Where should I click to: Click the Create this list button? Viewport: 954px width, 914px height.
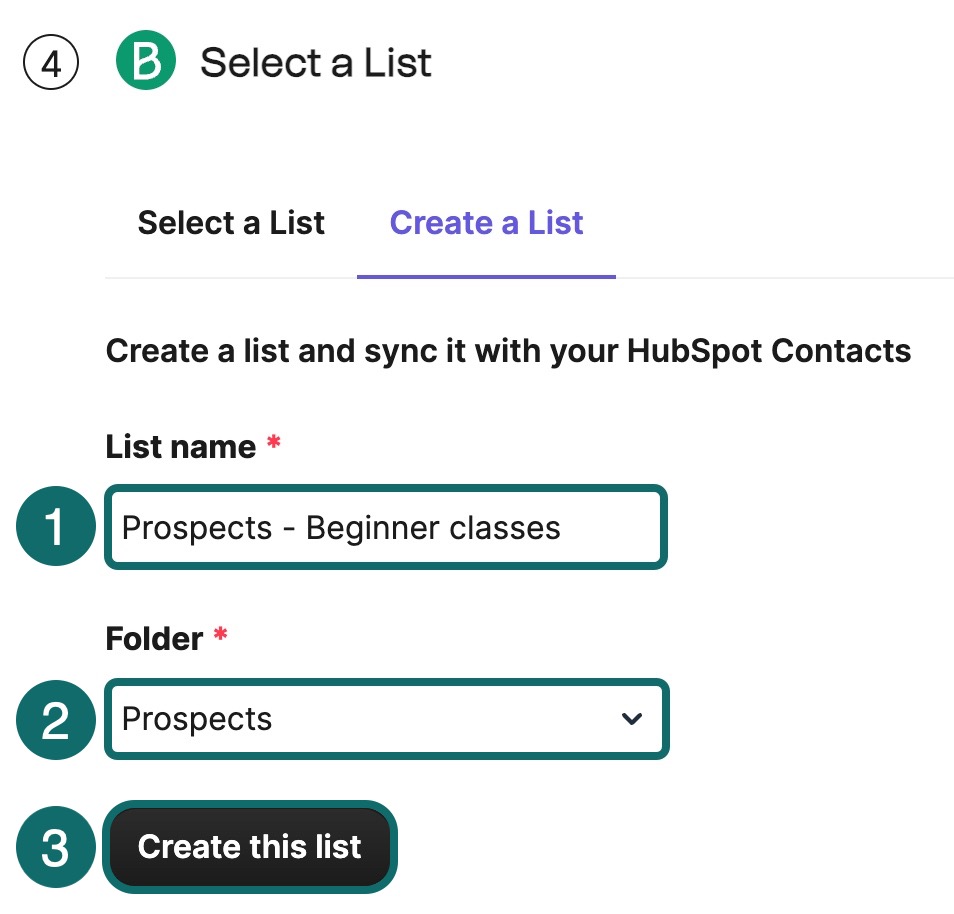pyautogui.click(x=250, y=847)
